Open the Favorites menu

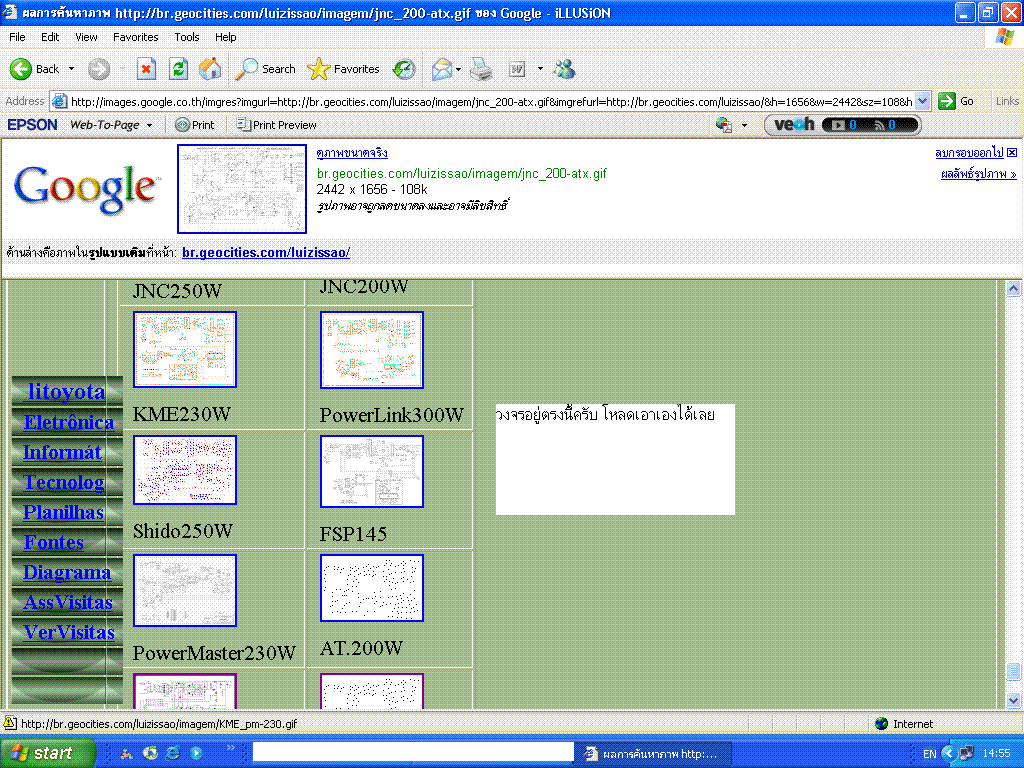pos(135,37)
